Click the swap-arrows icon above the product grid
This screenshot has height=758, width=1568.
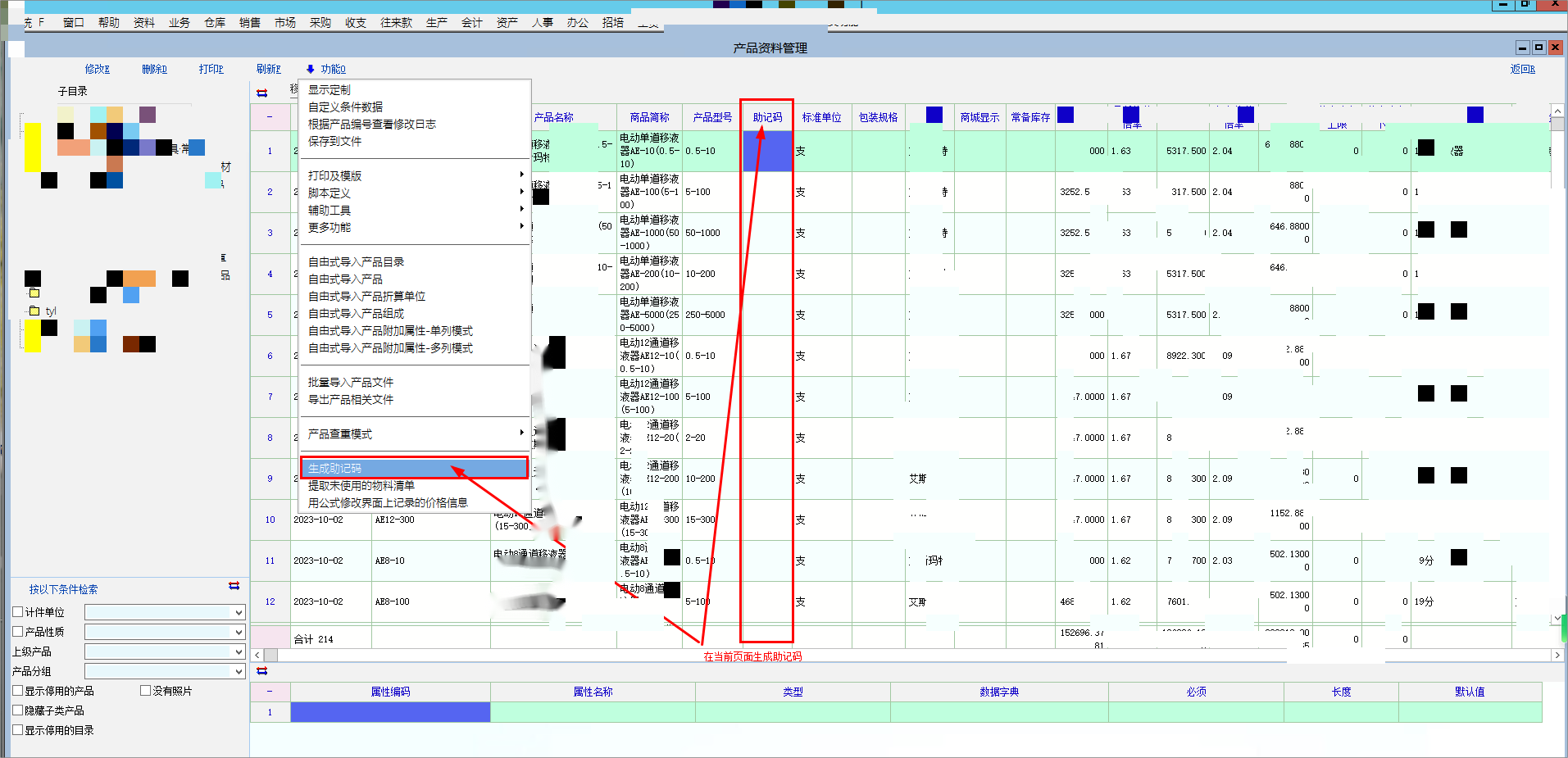pos(262,93)
